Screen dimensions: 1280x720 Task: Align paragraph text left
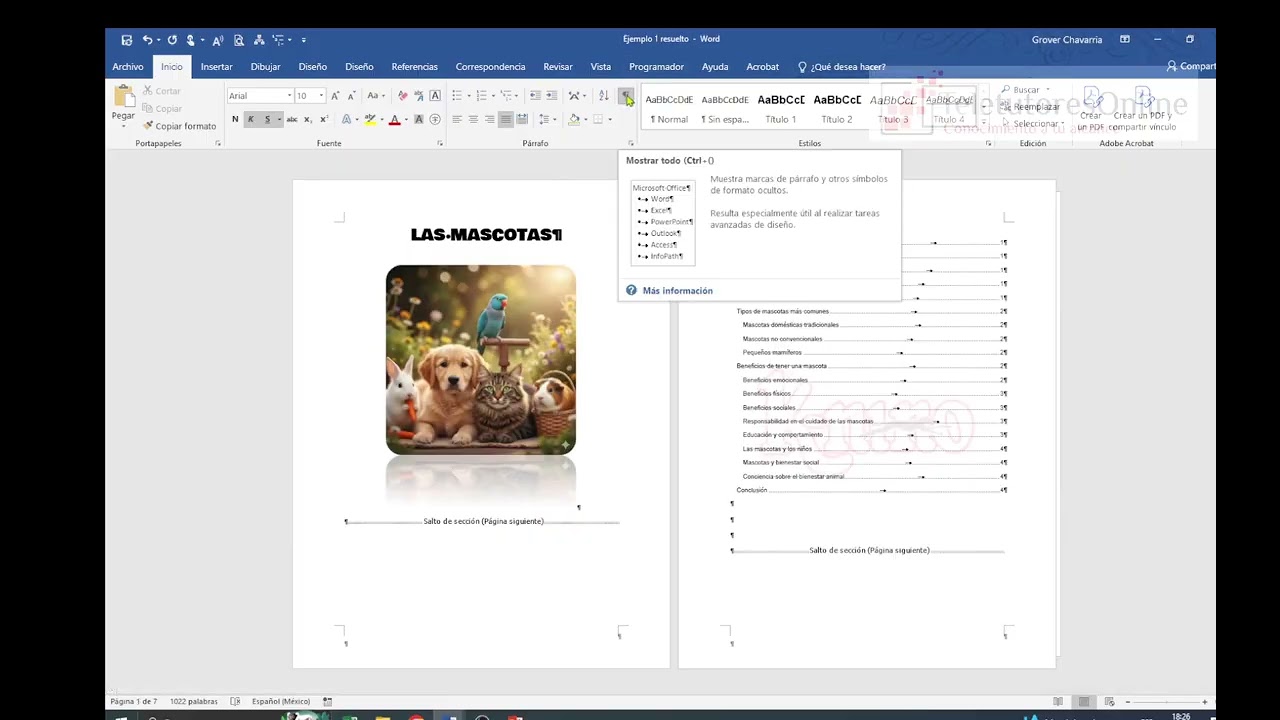coord(457,119)
